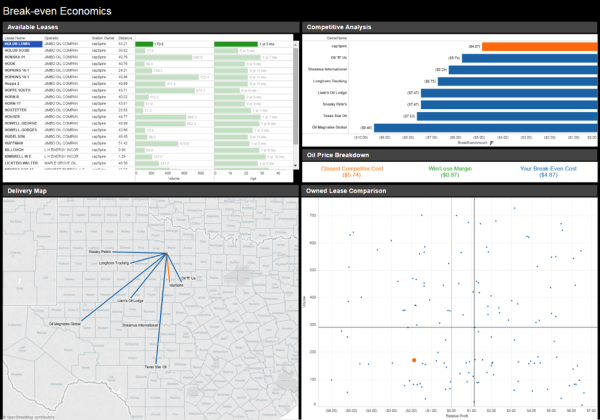Click the Age axis title under Available Leases
The height and width of the screenshot is (420, 600).
253,179
